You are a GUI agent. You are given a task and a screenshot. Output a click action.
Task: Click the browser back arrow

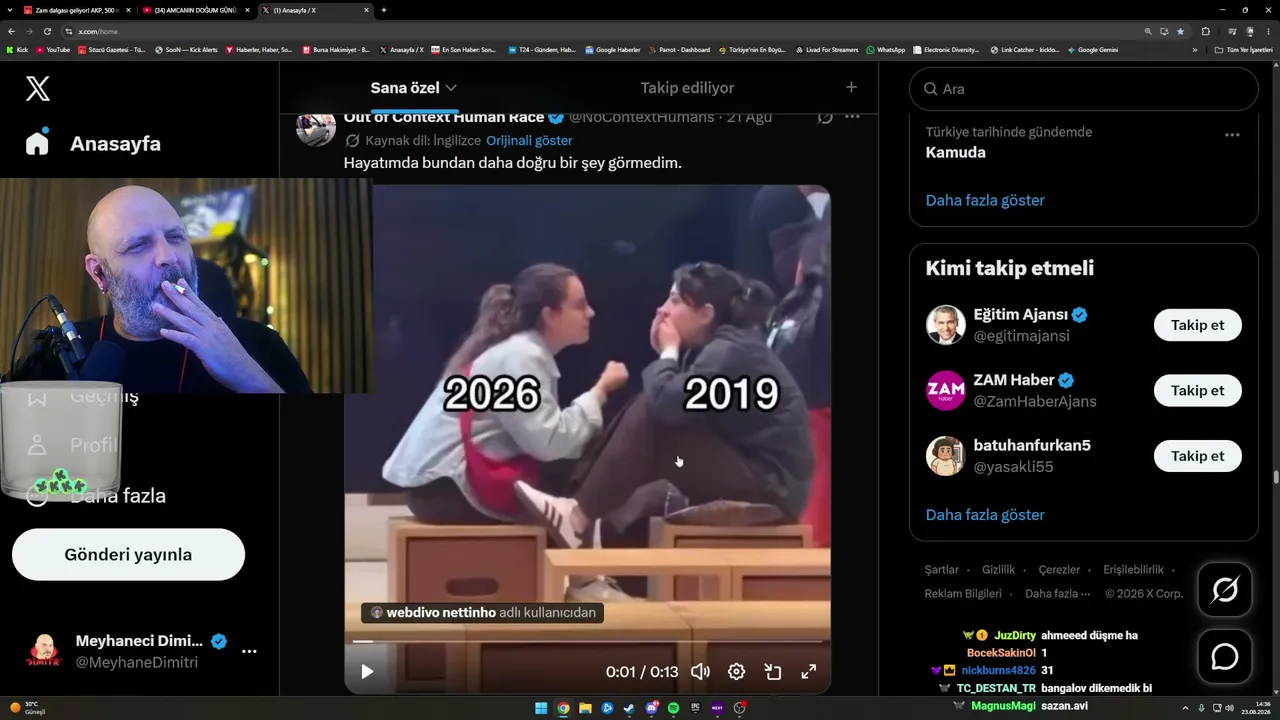[x=11, y=31]
